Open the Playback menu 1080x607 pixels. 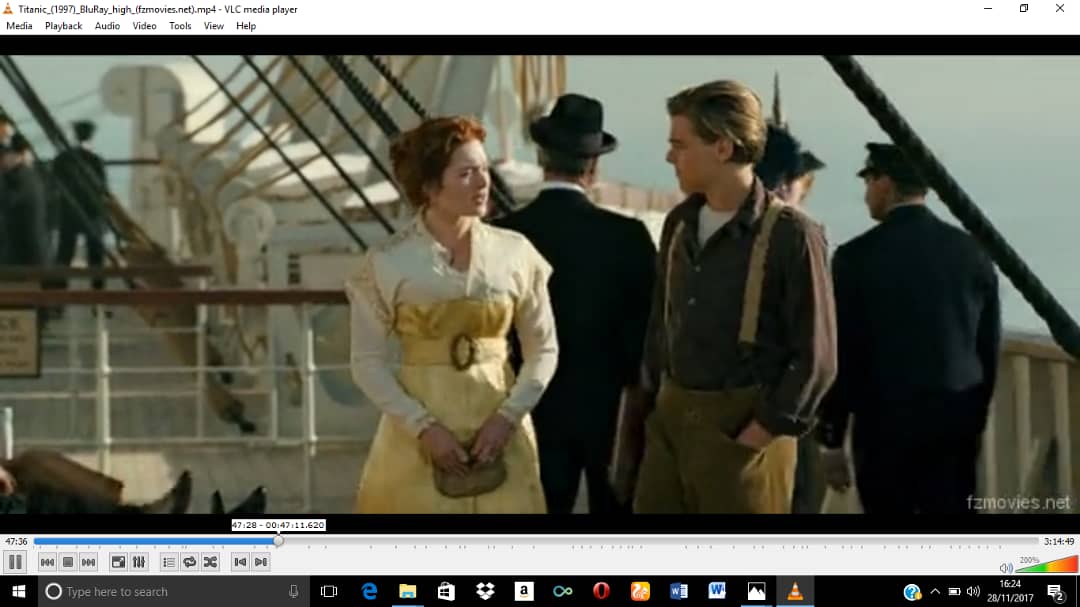pyautogui.click(x=63, y=26)
